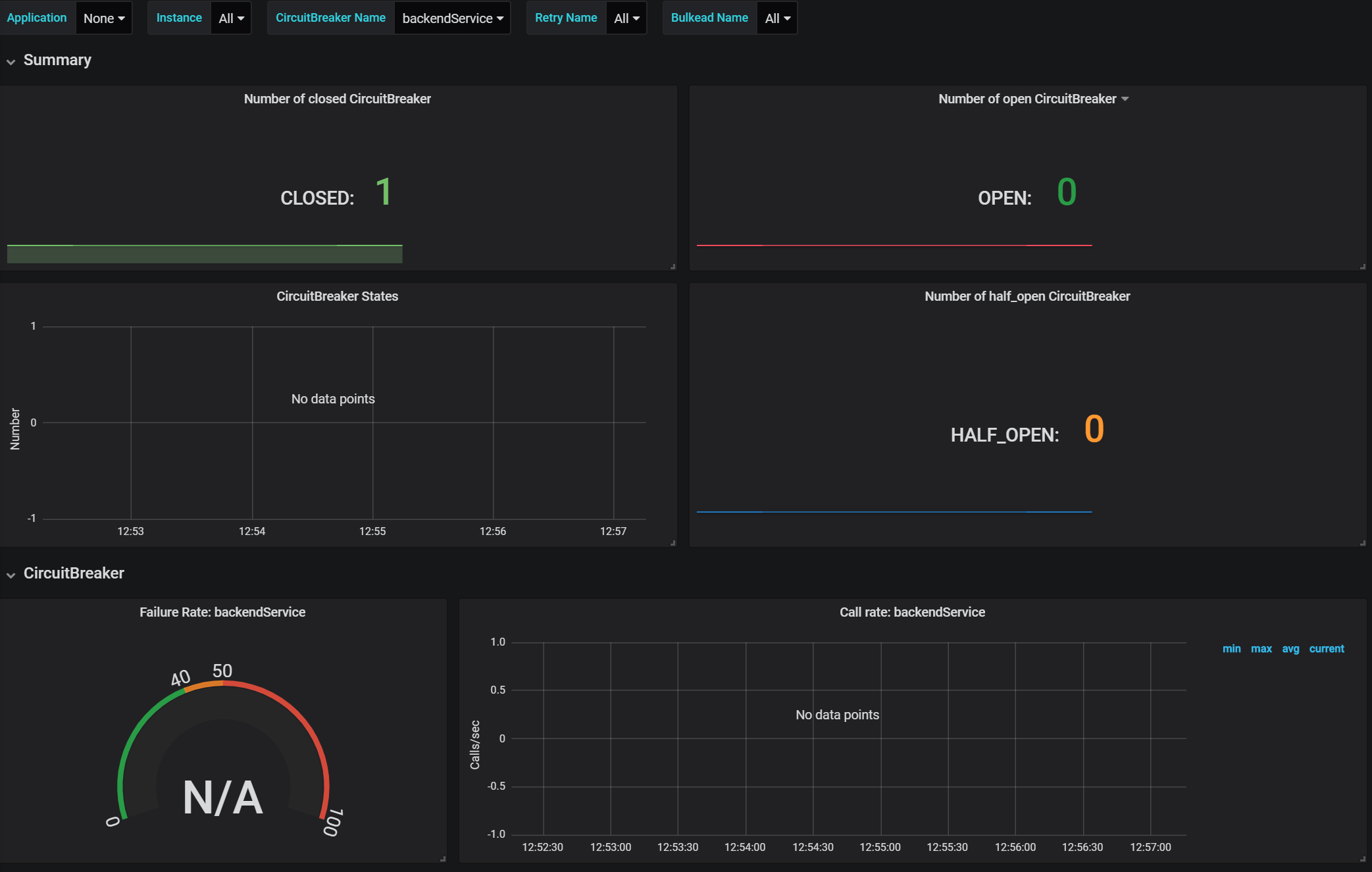Open the Retry Name All dropdown
The height and width of the screenshot is (872, 1372).
(626, 18)
